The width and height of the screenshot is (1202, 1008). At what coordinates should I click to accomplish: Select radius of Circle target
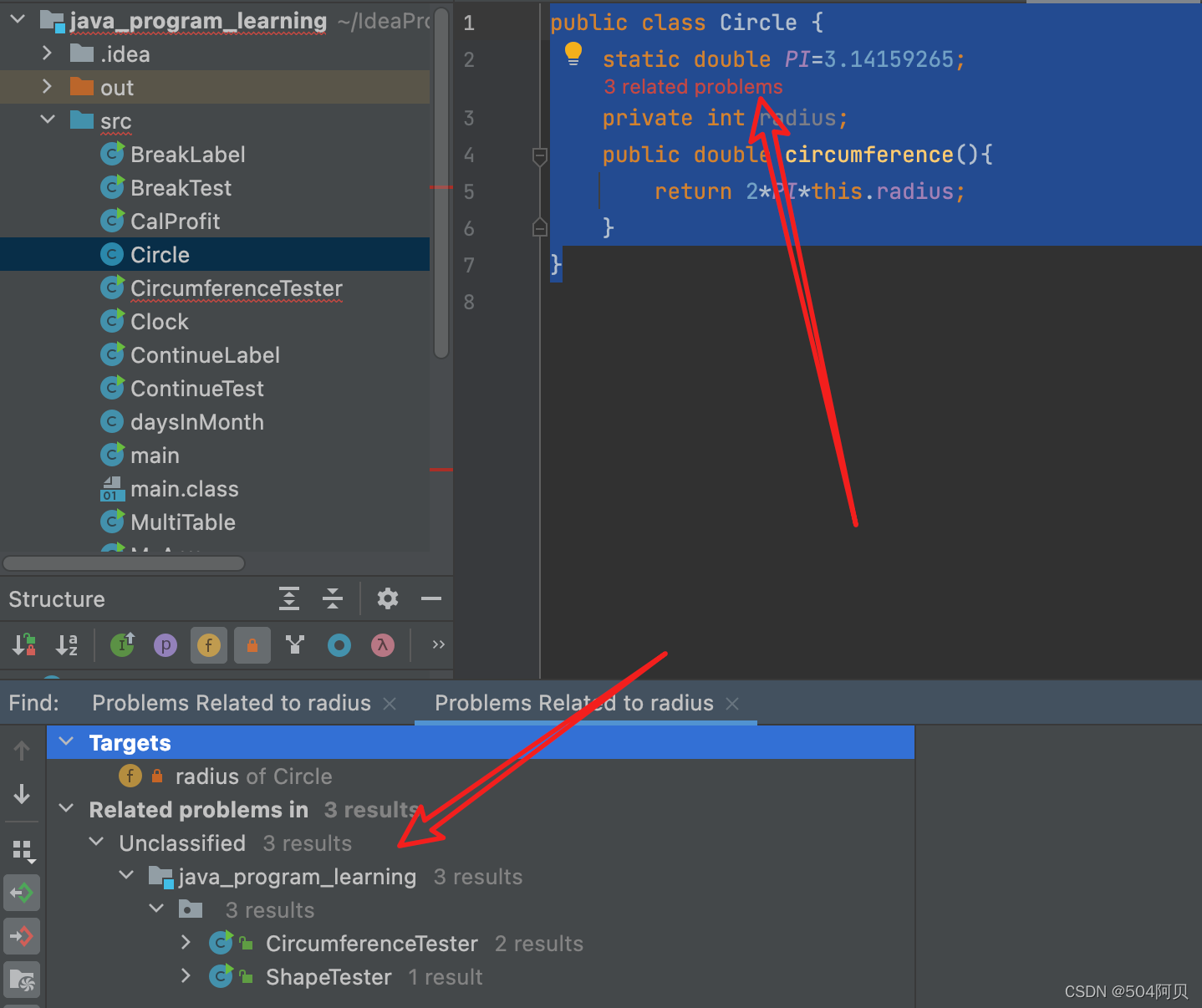pyautogui.click(x=253, y=776)
